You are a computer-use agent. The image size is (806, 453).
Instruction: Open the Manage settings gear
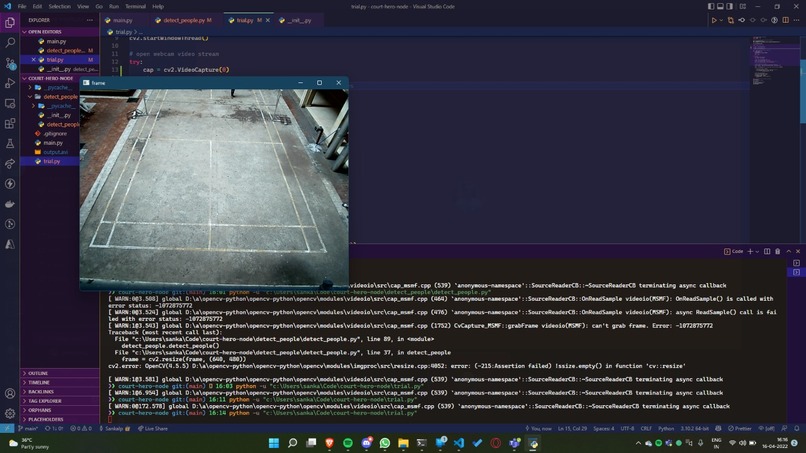coord(10,413)
